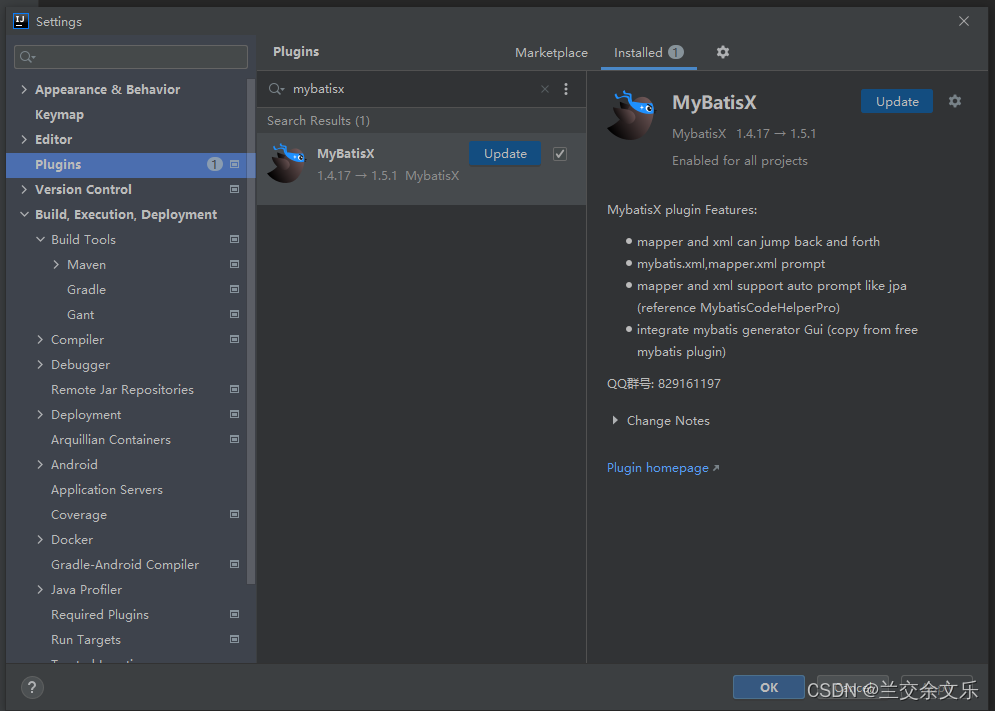
Task: Expand Appearance & Behavior section
Action: coord(24,90)
